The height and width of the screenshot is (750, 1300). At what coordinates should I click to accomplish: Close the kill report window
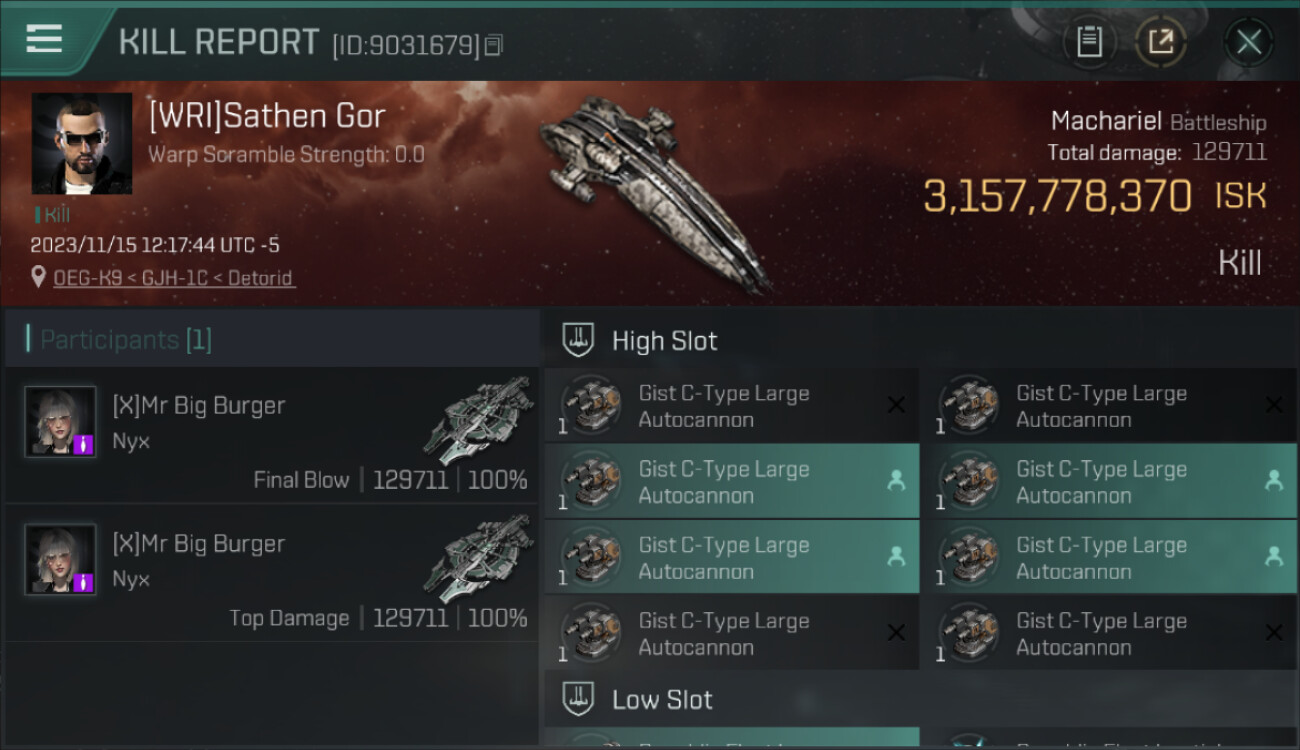[x=1248, y=42]
